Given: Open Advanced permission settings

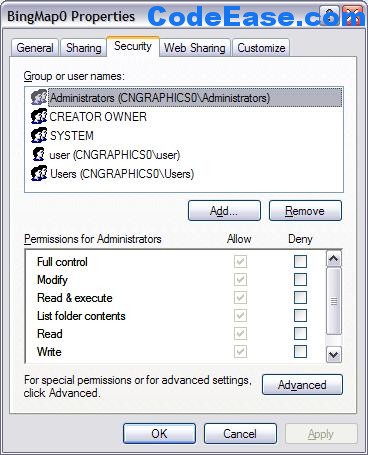Looking at the screenshot, I should [302, 385].
